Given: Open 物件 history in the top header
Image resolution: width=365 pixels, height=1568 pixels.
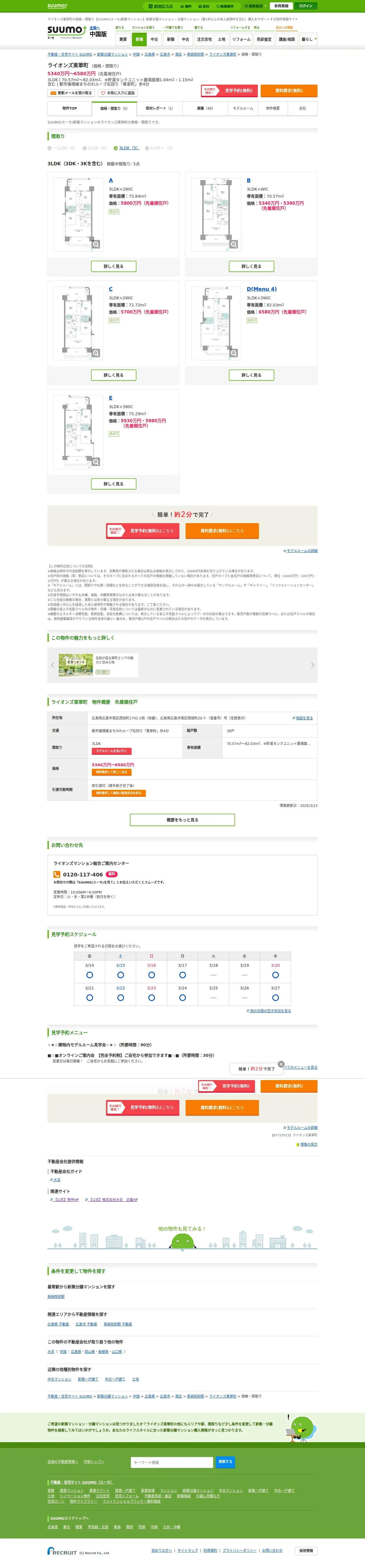Looking at the screenshot, I should (186, 6).
